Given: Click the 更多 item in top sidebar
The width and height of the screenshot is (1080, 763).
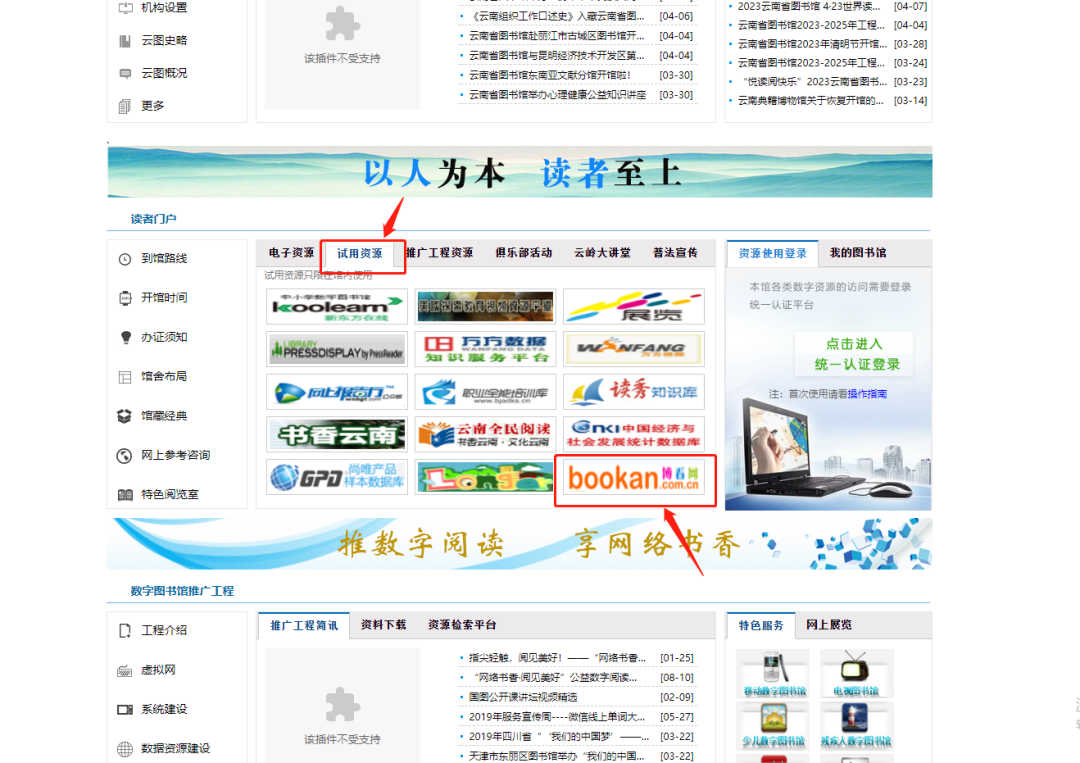Looking at the screenshot, I should pyautogui.click(x=152, y=106).
